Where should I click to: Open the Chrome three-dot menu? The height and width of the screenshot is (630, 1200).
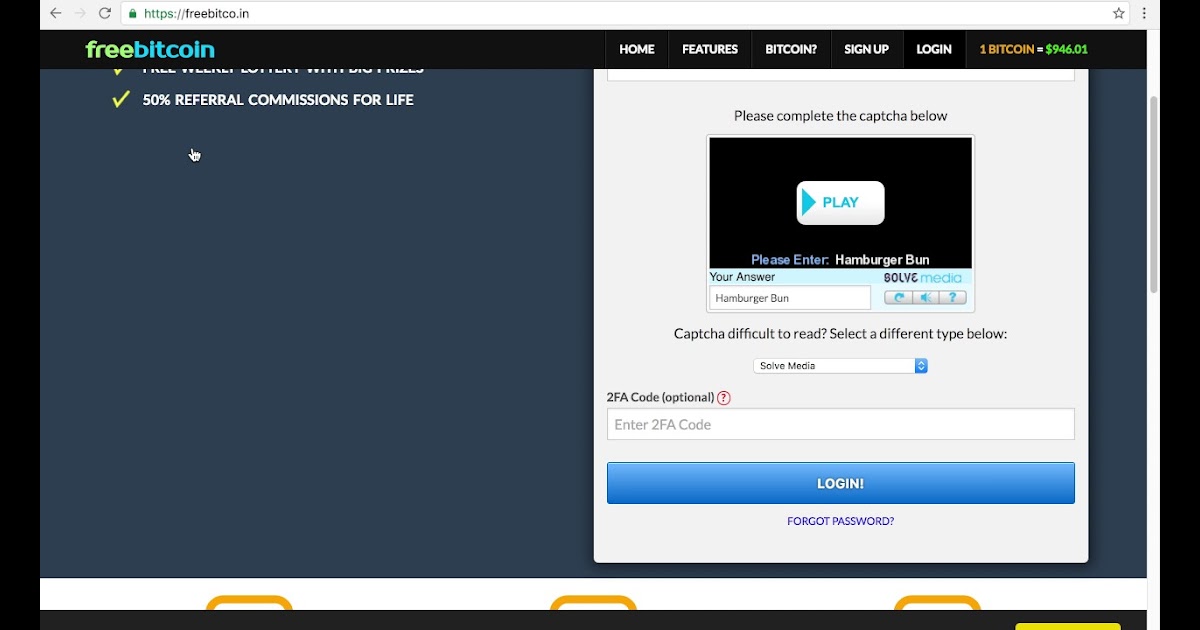[1144, 14]
